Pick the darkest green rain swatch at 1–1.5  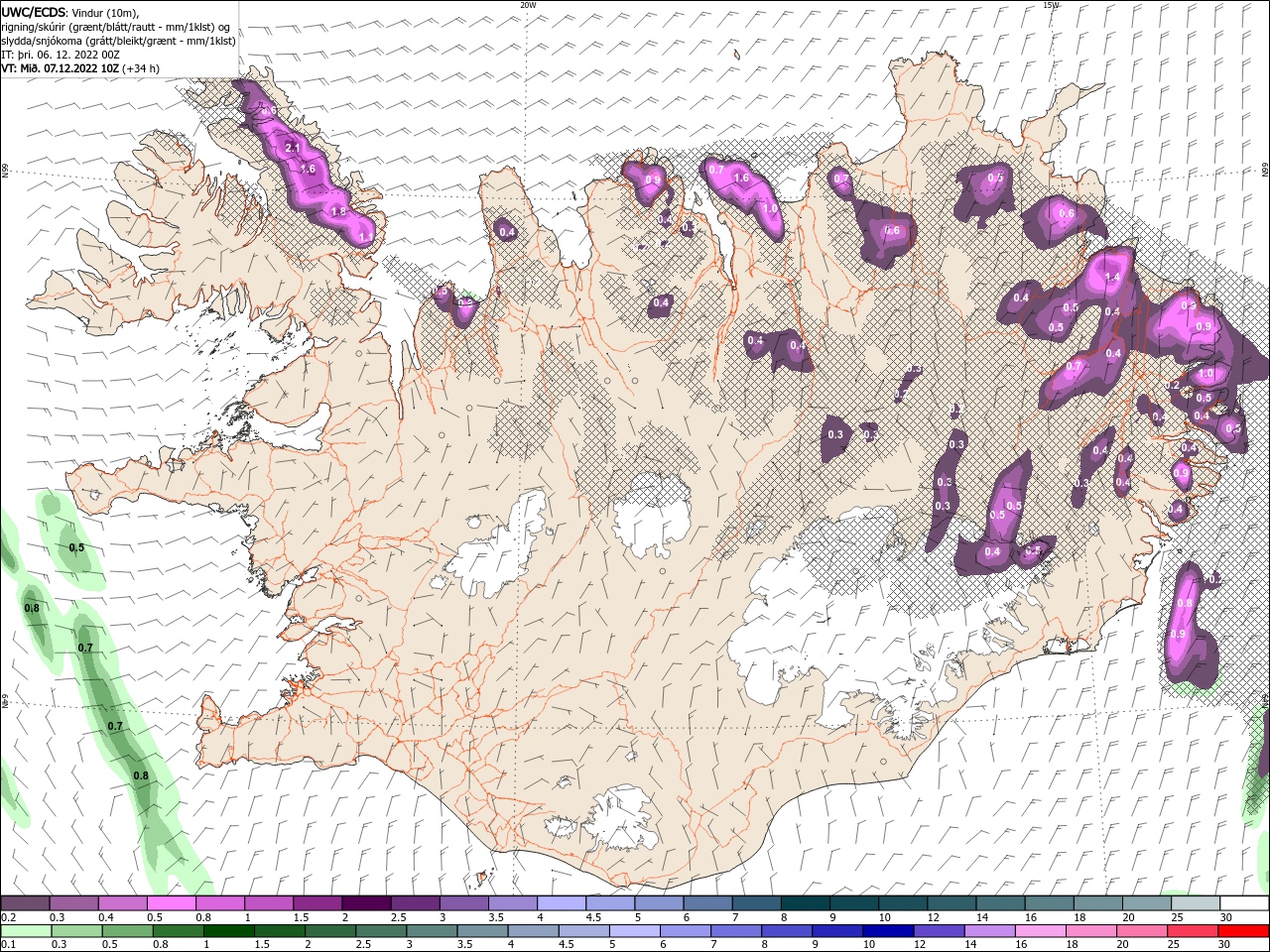(x=228, y=931)
